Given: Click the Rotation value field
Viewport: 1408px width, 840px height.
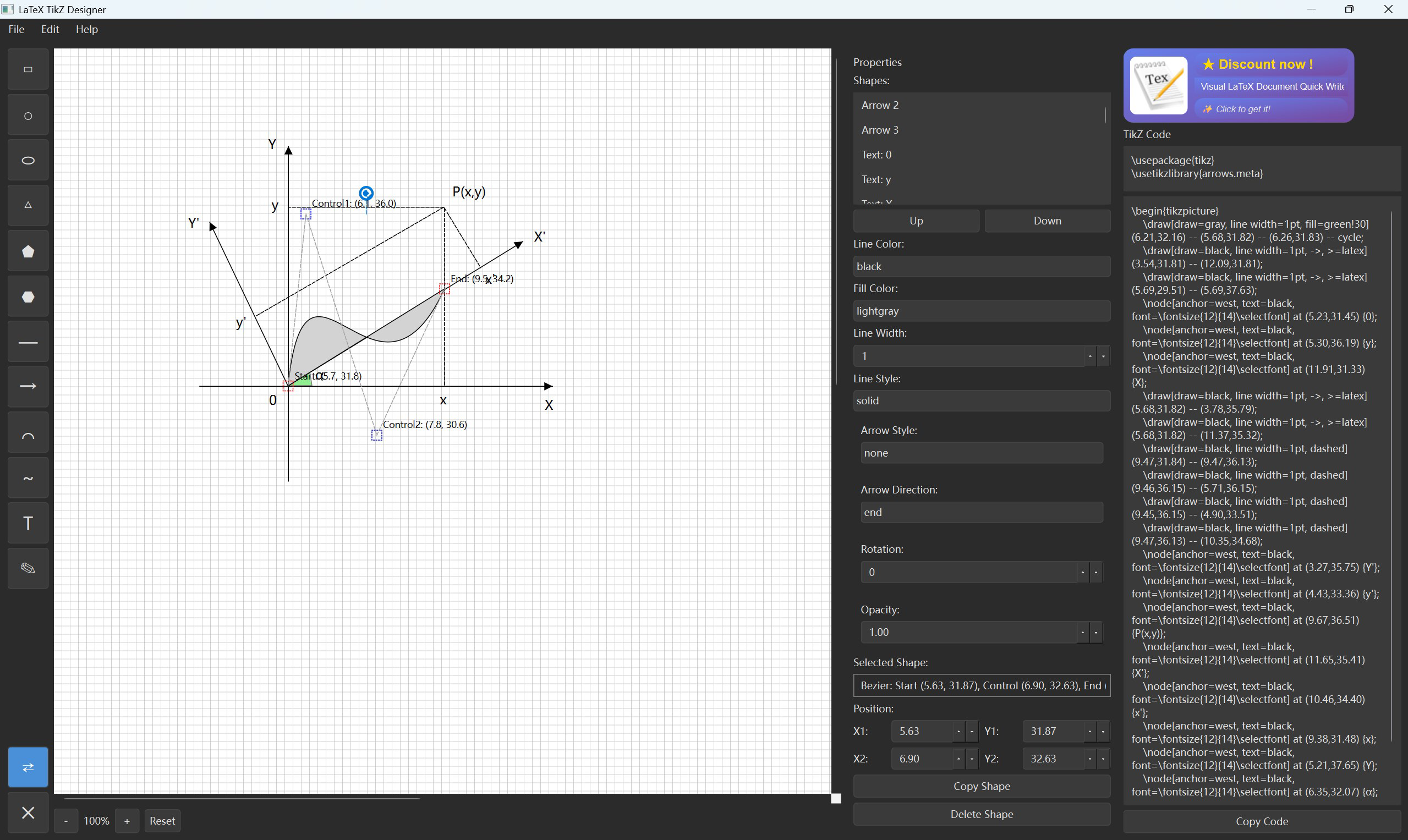Looking at the screenshot, I should 968,572.
